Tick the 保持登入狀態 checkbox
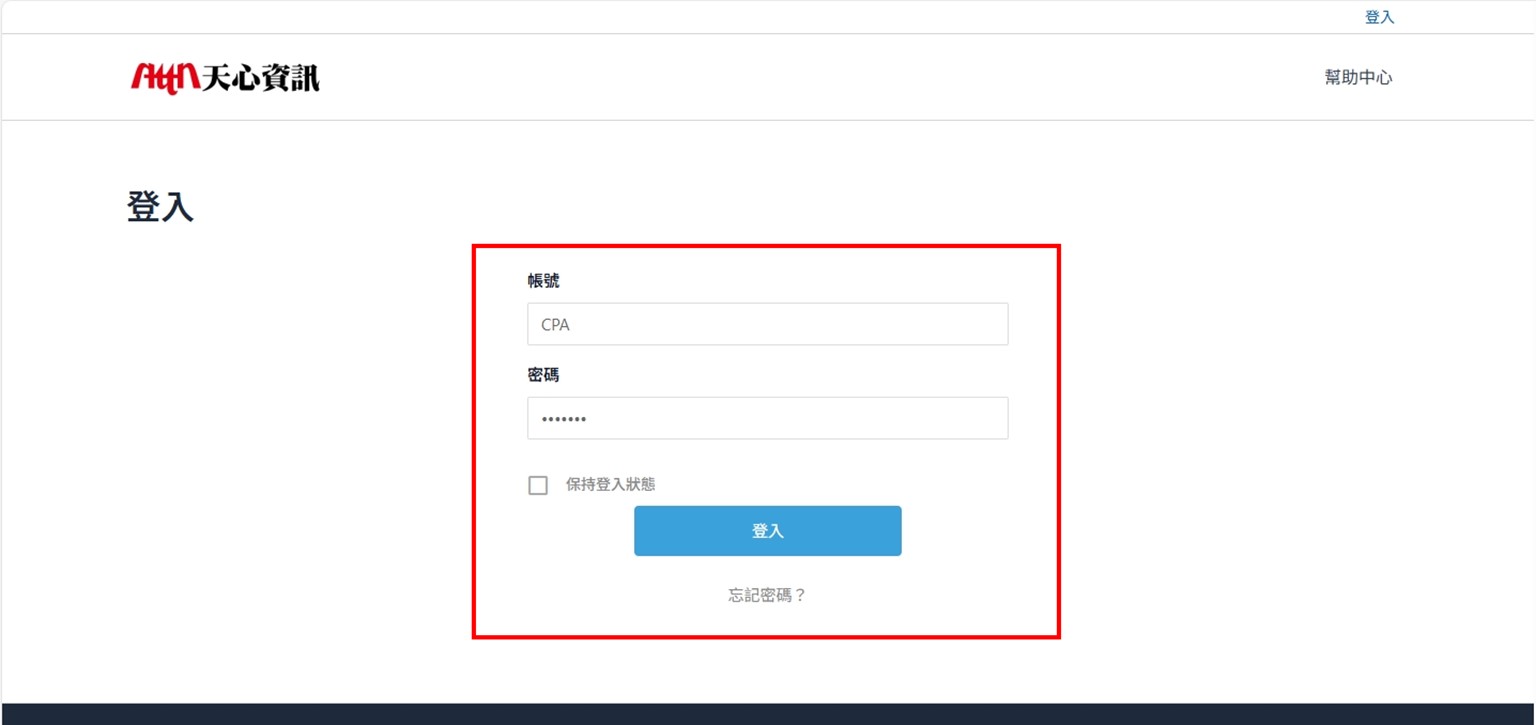 click(538, 485)
